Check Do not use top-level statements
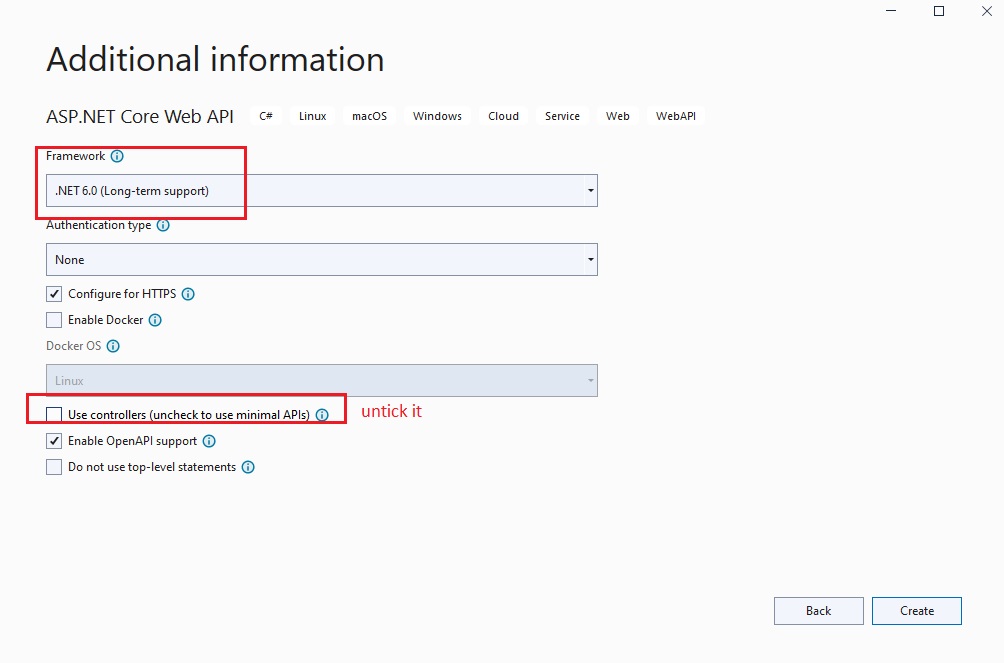This screenshot has height=663, width=1004. tap(54, 468)
